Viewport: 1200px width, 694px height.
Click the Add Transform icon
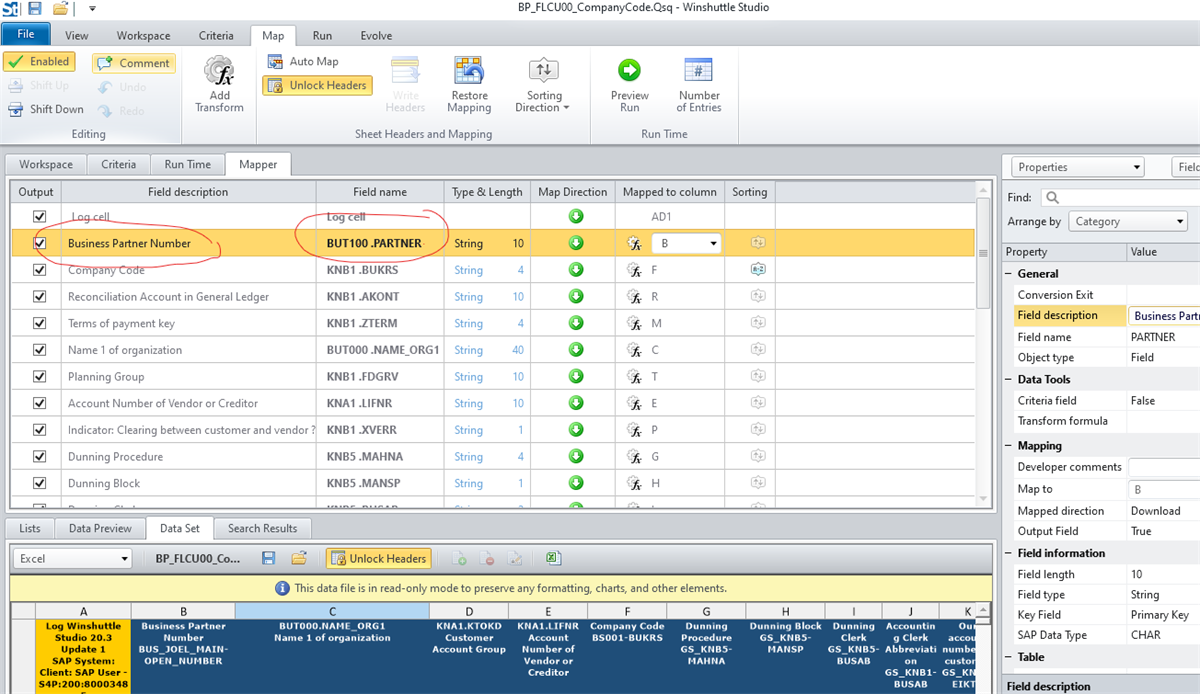click(x=219, y=74)
